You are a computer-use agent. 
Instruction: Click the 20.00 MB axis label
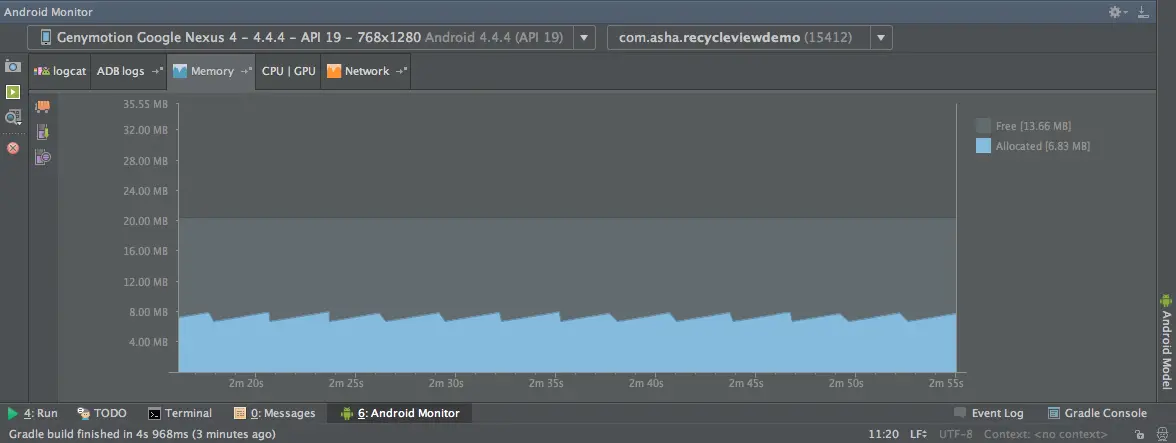coord(146,221)
